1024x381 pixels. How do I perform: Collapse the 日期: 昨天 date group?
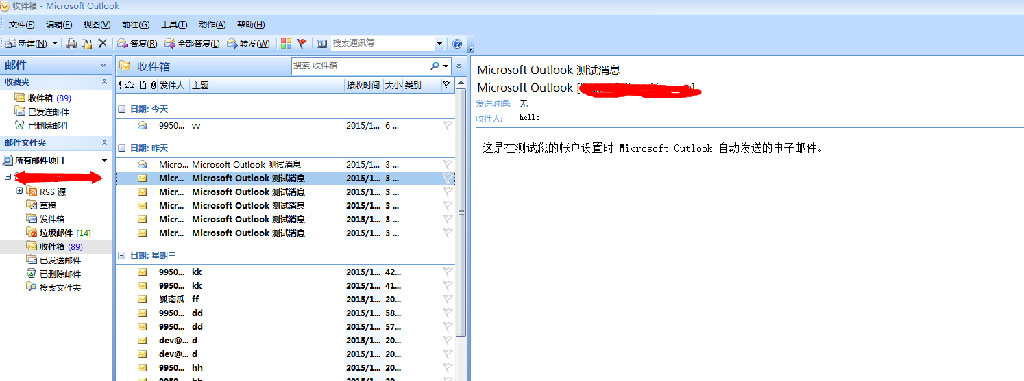[x=121, y=148]
